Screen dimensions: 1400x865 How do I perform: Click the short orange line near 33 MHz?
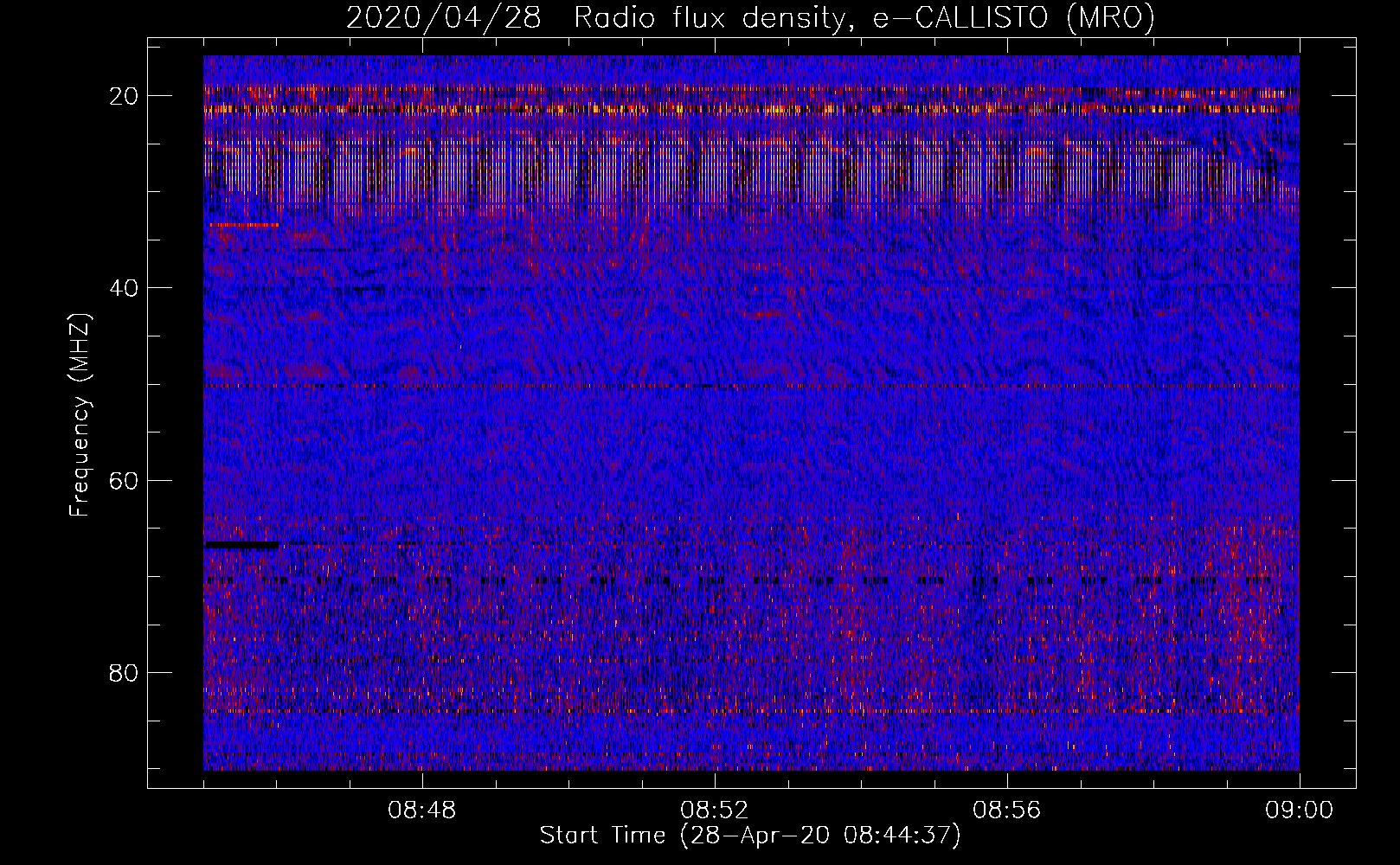pos(243,225)
